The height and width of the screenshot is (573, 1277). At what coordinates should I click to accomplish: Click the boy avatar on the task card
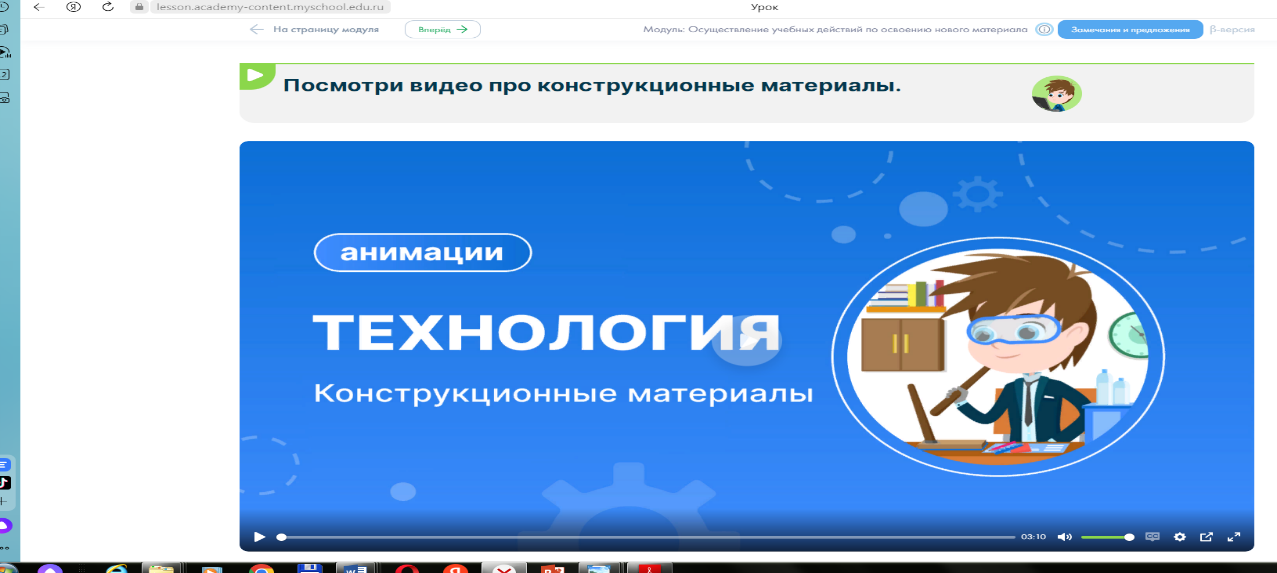(x=1056, y=93)
